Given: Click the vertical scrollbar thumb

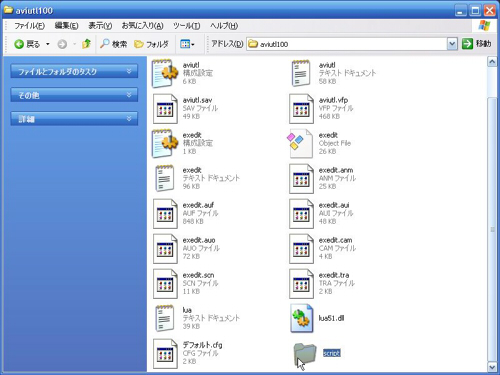Looking at the screenshot, I should 492,229.
